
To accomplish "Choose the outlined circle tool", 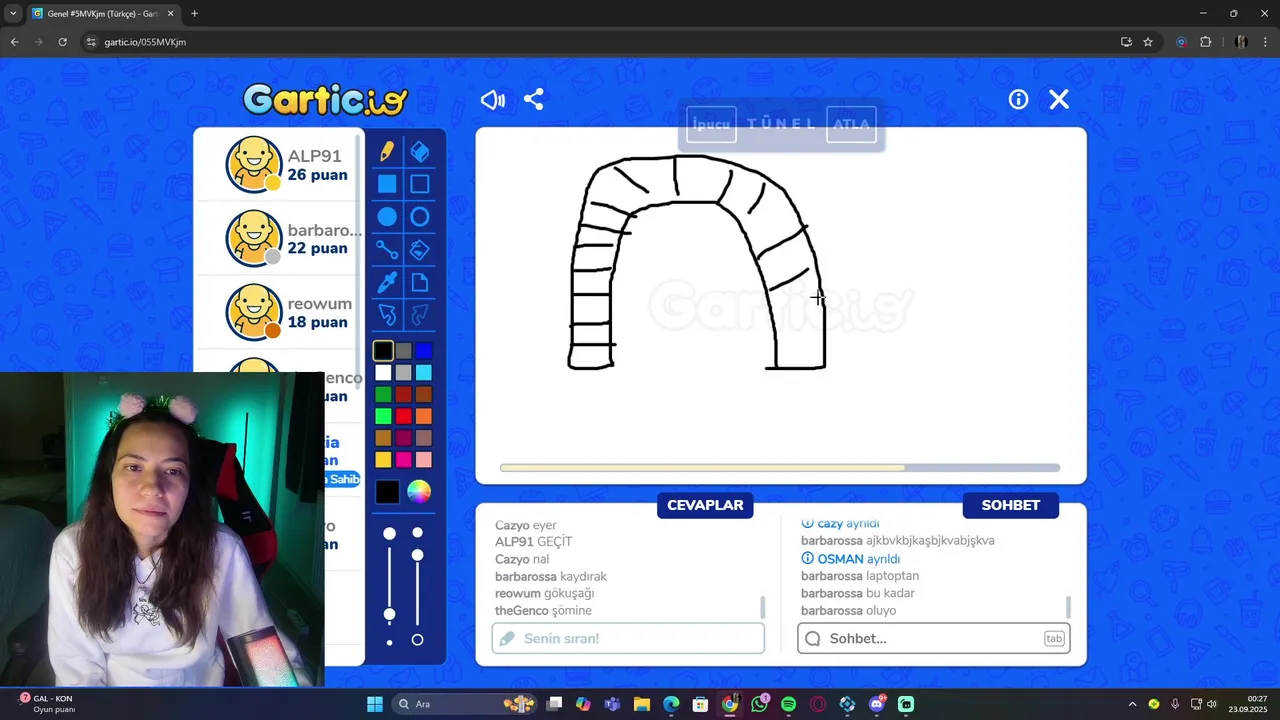I will click(420, 217).
